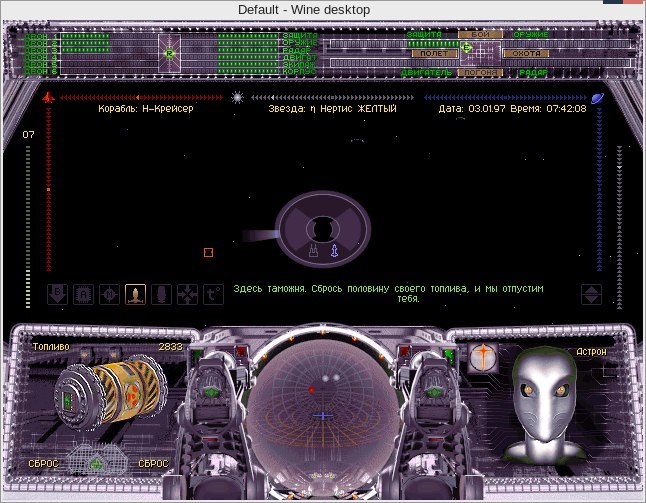646x503 pixels.
Task: Click the B down-arrow icon
Action: pos(57,294)
